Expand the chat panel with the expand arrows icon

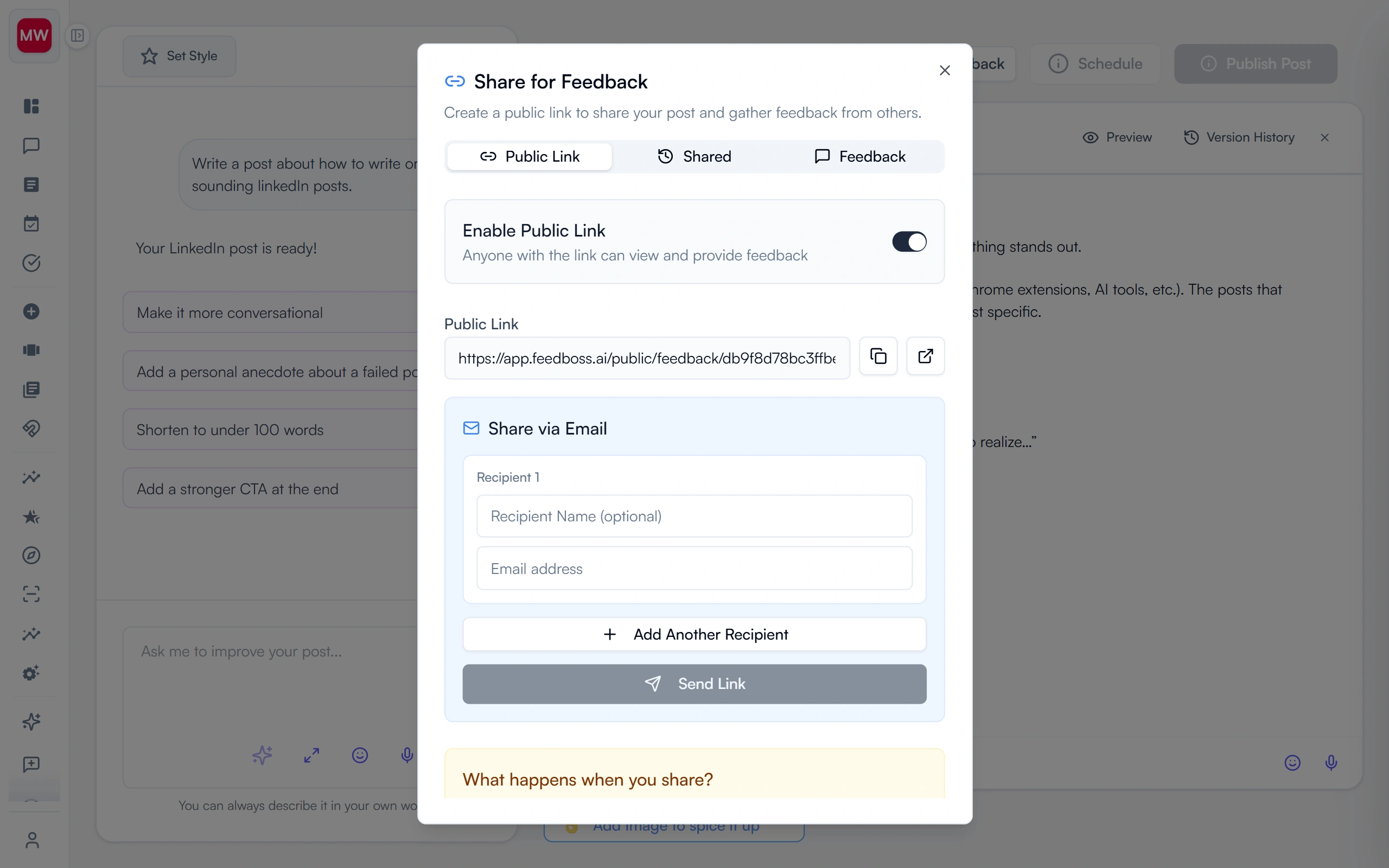click(x=311, y=755)
